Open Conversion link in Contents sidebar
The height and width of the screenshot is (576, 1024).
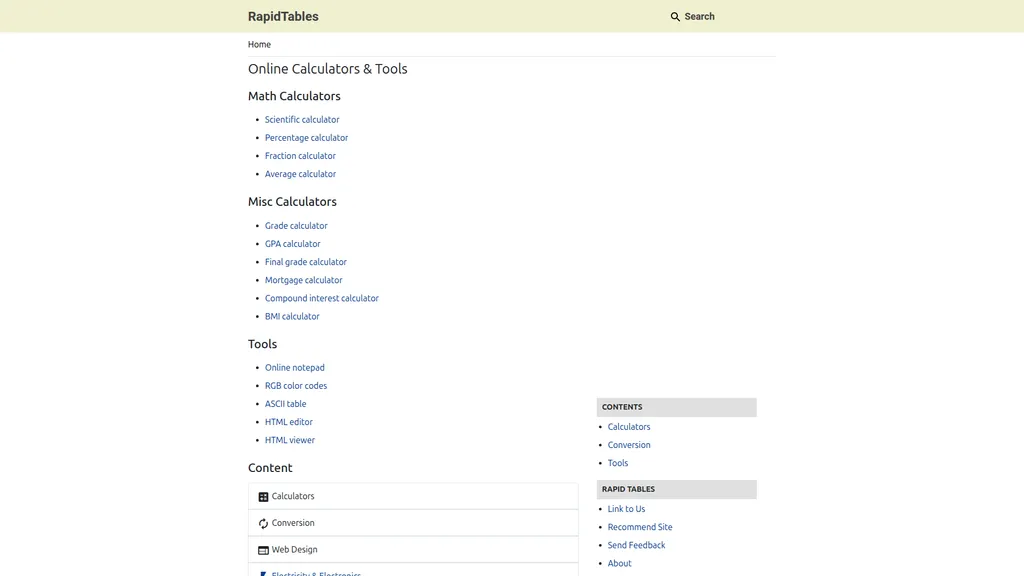tap(629, 445)
